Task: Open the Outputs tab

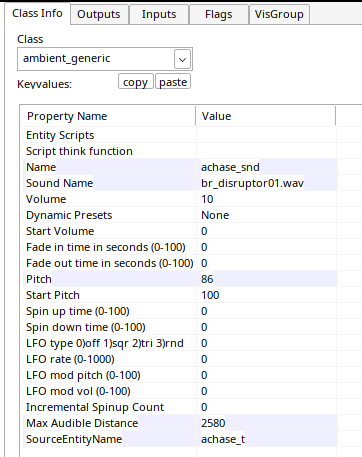Action: coord(99,14)
